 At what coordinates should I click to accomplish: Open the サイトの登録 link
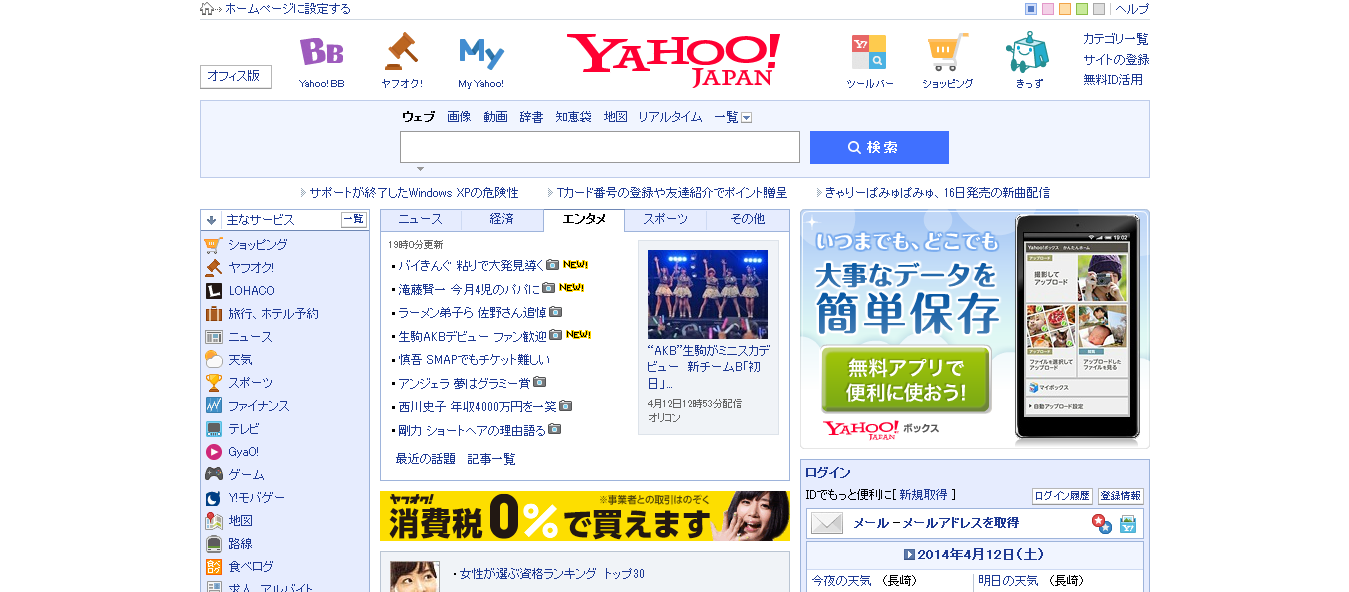(1116, 59)
